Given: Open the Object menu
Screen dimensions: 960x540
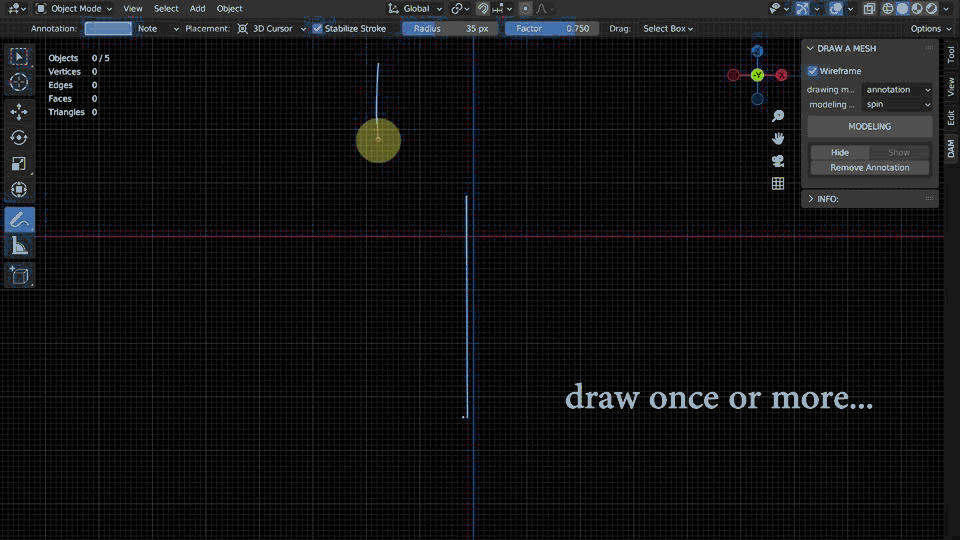Looking at the screenshot, I should tap(229, 9).
